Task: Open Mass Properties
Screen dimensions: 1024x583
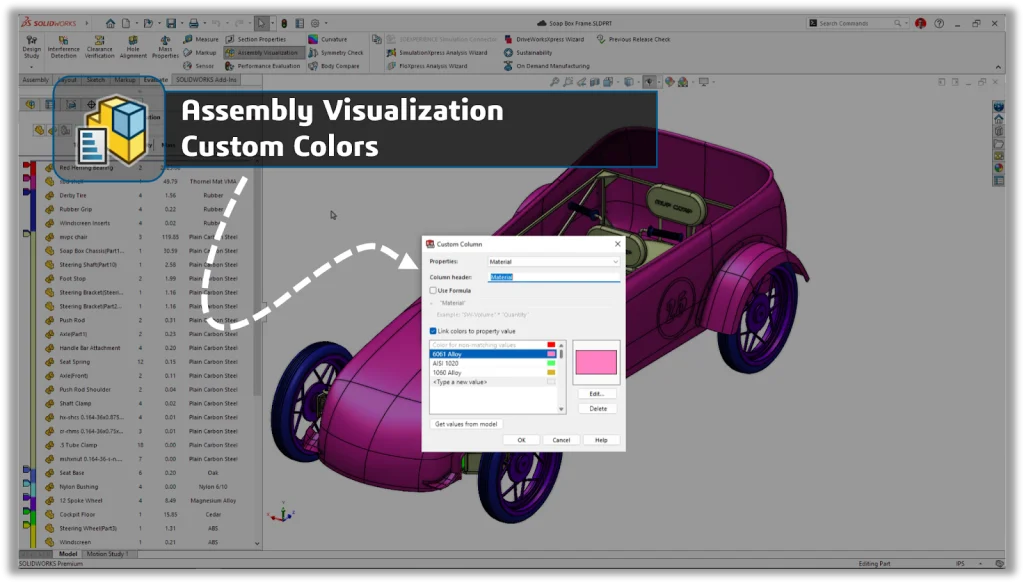Action: 164,46
